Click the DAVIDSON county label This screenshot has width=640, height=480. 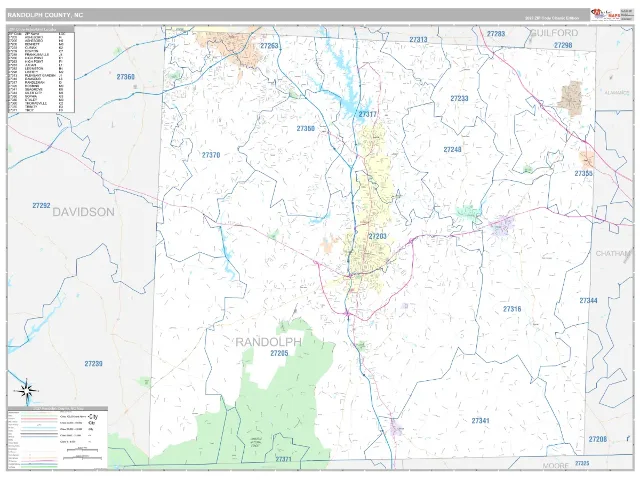(x=84, y=212)
